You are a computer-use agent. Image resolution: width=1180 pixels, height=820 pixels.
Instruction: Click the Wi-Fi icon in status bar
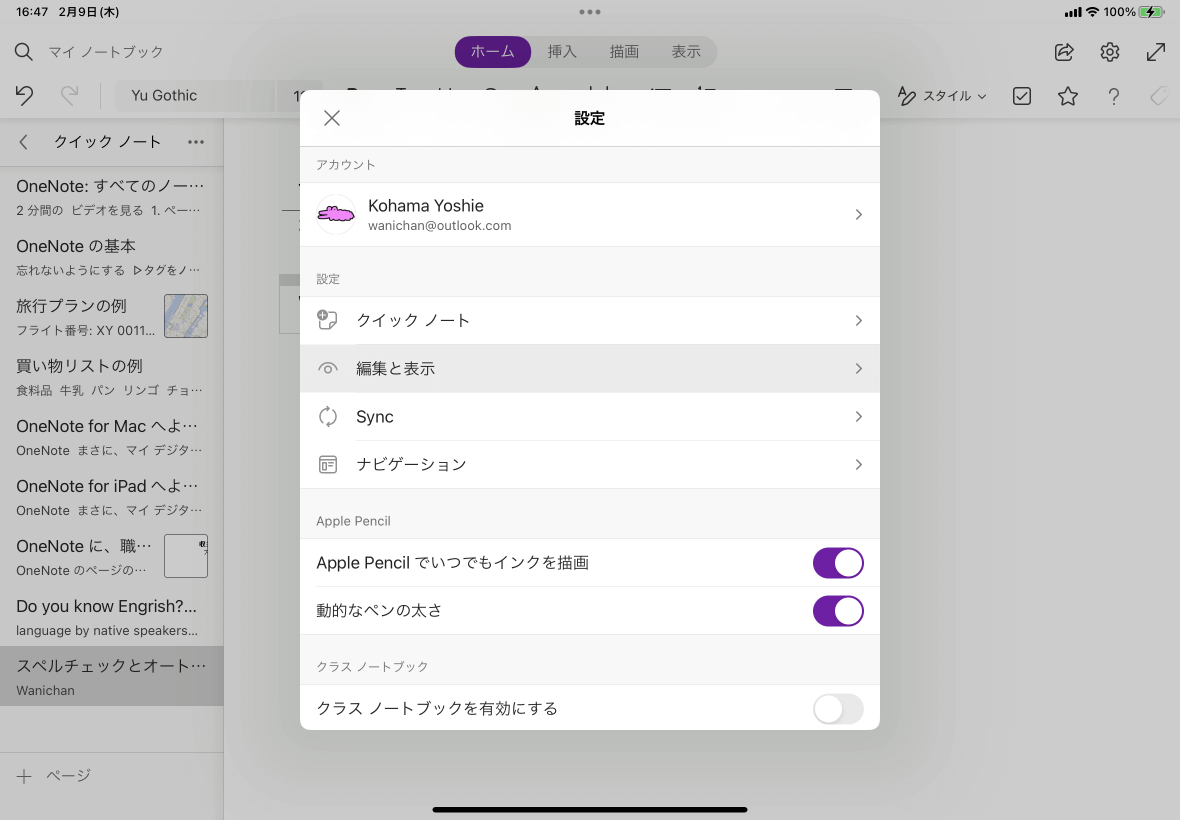point(1092,12)
